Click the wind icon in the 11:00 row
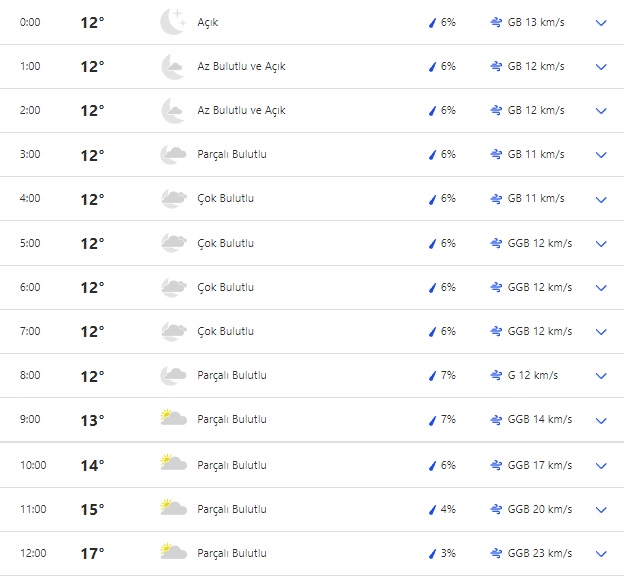The height and width of the screenshot is (576, 624). 496,509
